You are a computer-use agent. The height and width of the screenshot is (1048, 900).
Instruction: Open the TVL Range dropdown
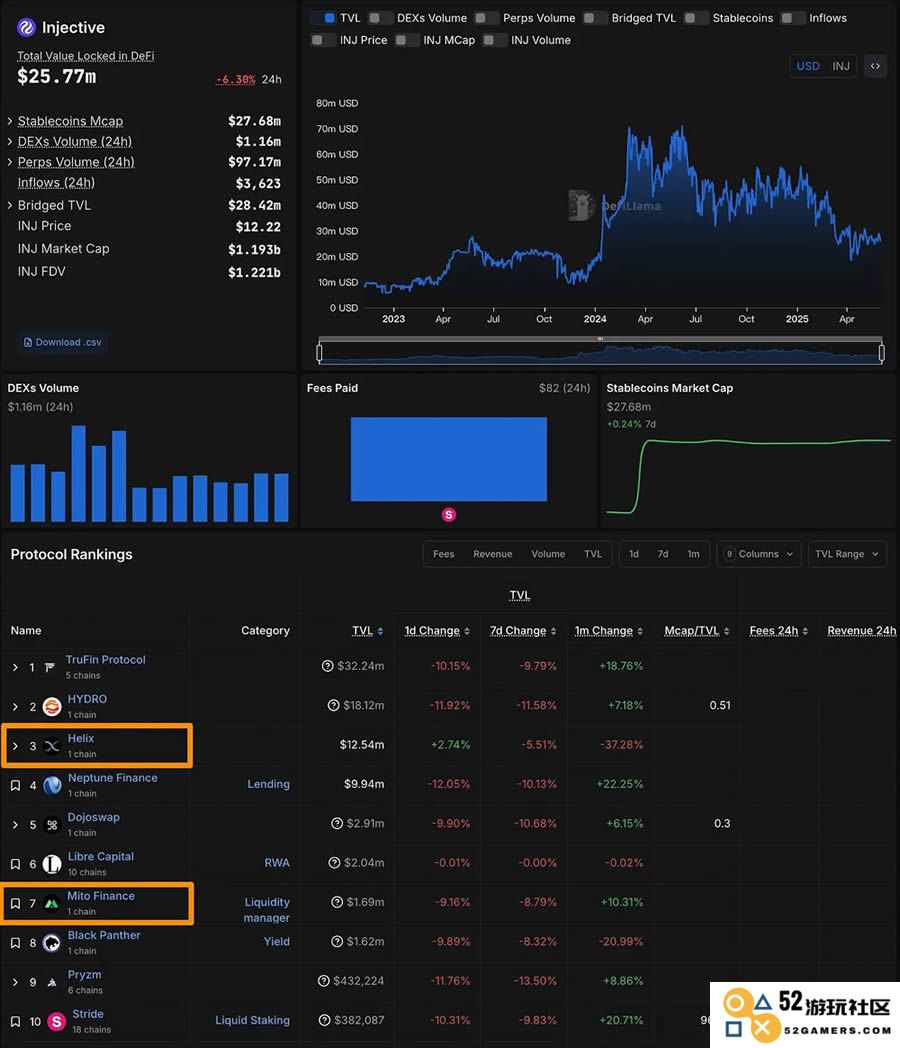pos(847,554)
